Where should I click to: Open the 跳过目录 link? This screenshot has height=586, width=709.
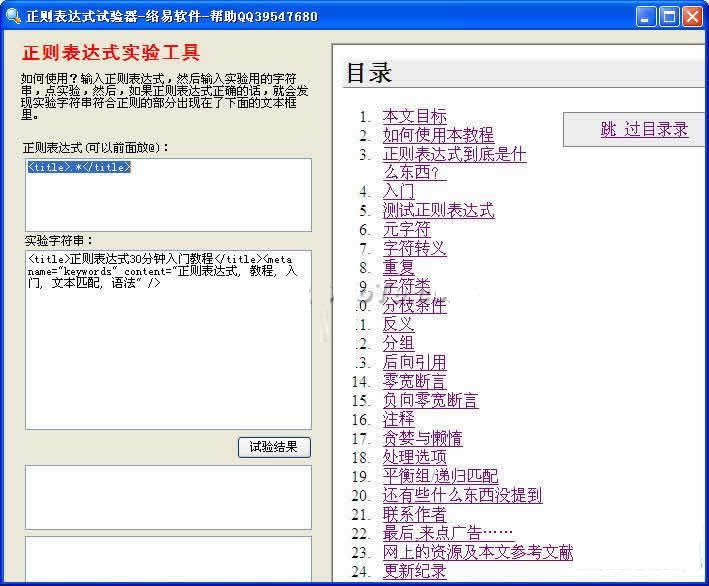point(644,129)
